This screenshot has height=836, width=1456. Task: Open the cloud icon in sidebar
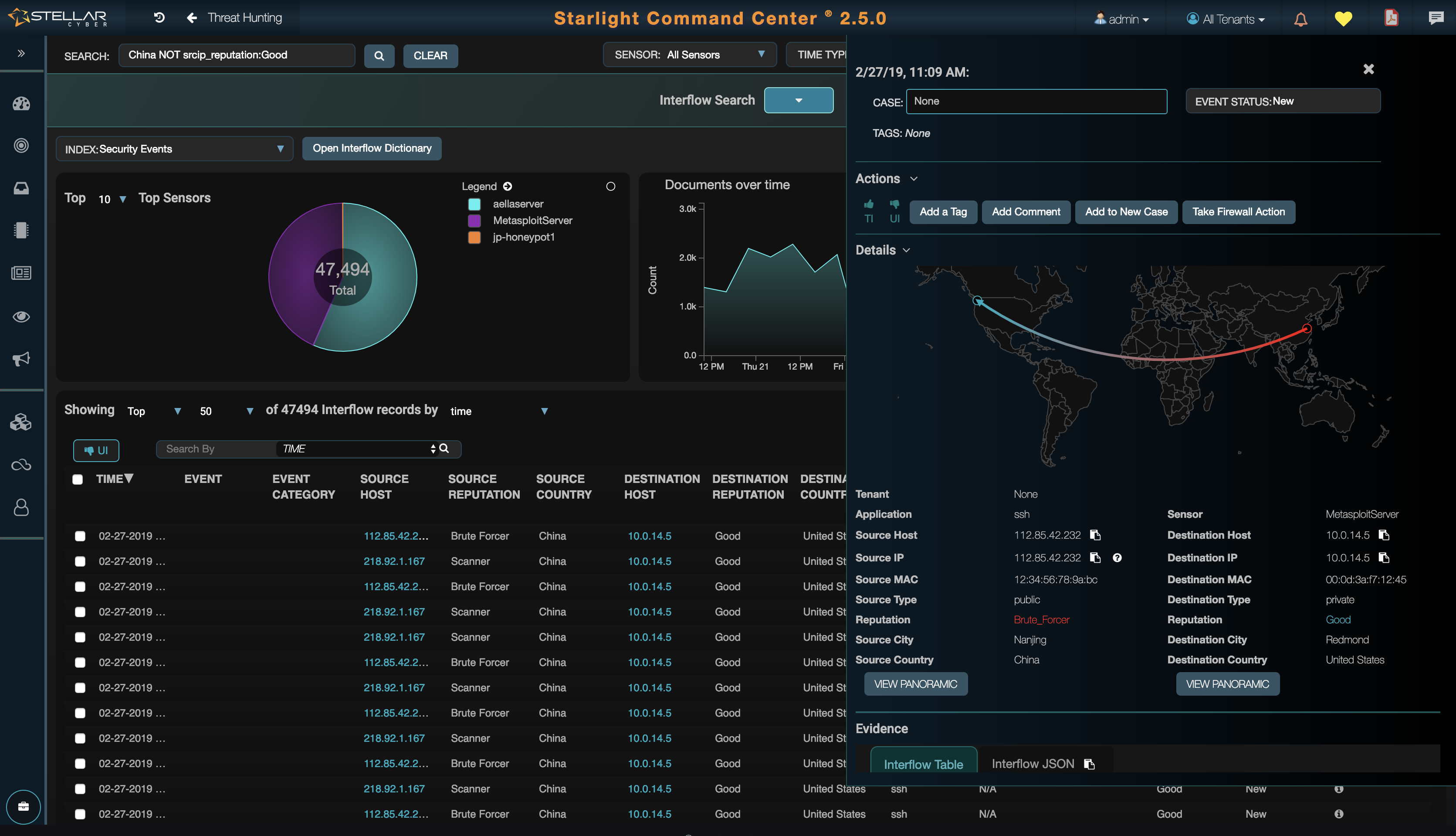(21, 465)
